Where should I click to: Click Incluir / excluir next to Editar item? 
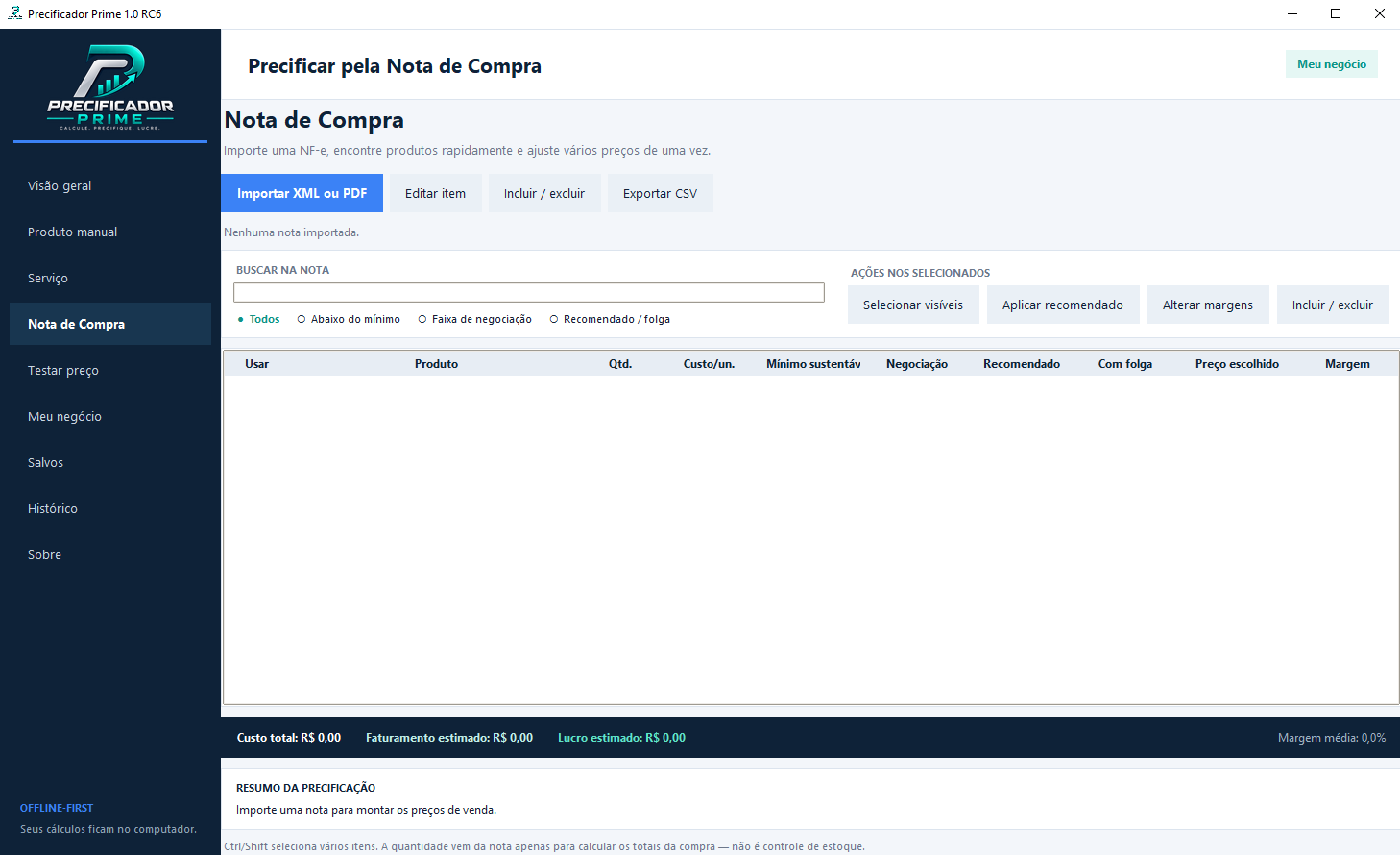point(544,193)
